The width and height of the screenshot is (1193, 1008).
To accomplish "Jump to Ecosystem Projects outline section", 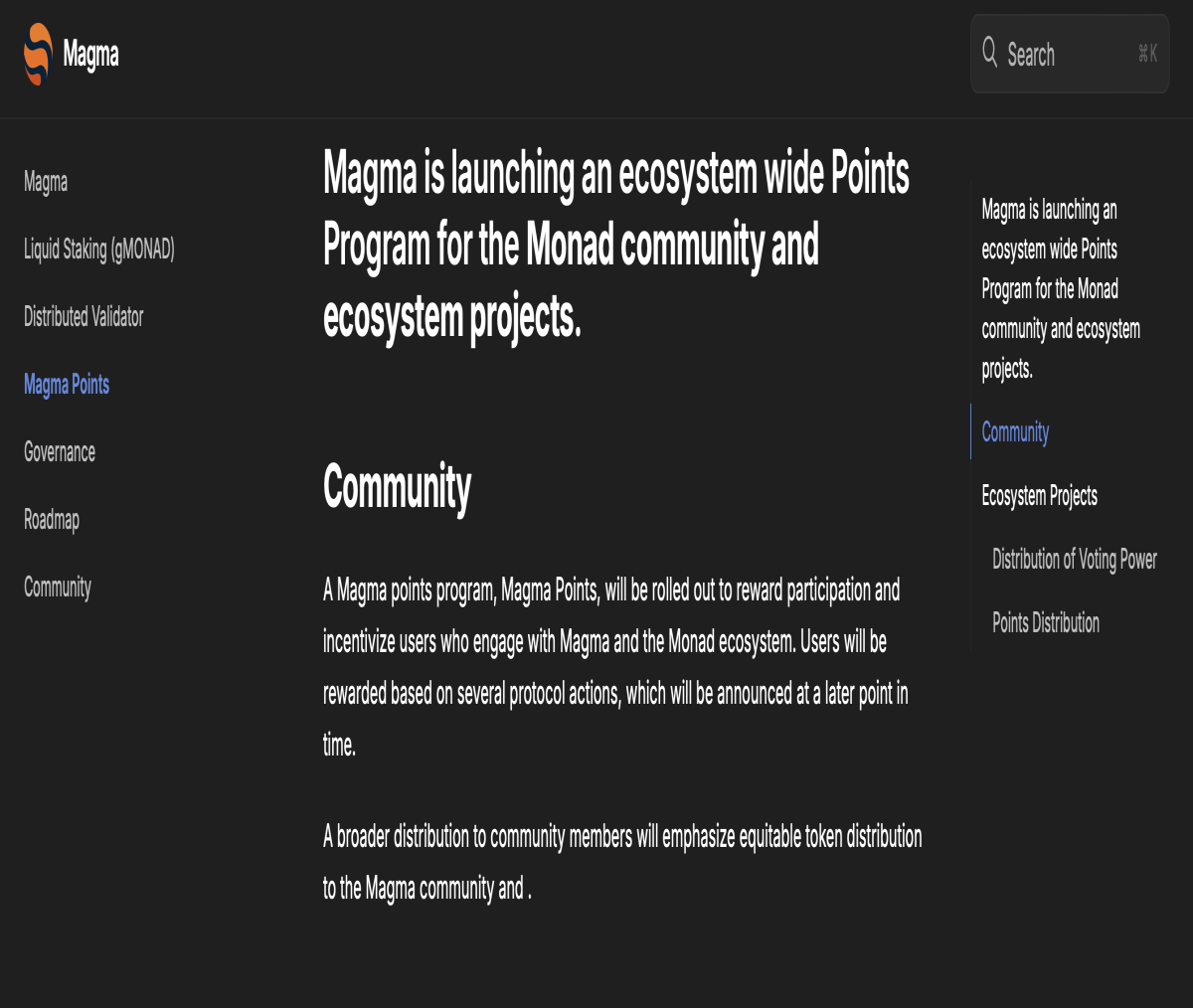I will pyautogui.click(x=1039, y=496).
